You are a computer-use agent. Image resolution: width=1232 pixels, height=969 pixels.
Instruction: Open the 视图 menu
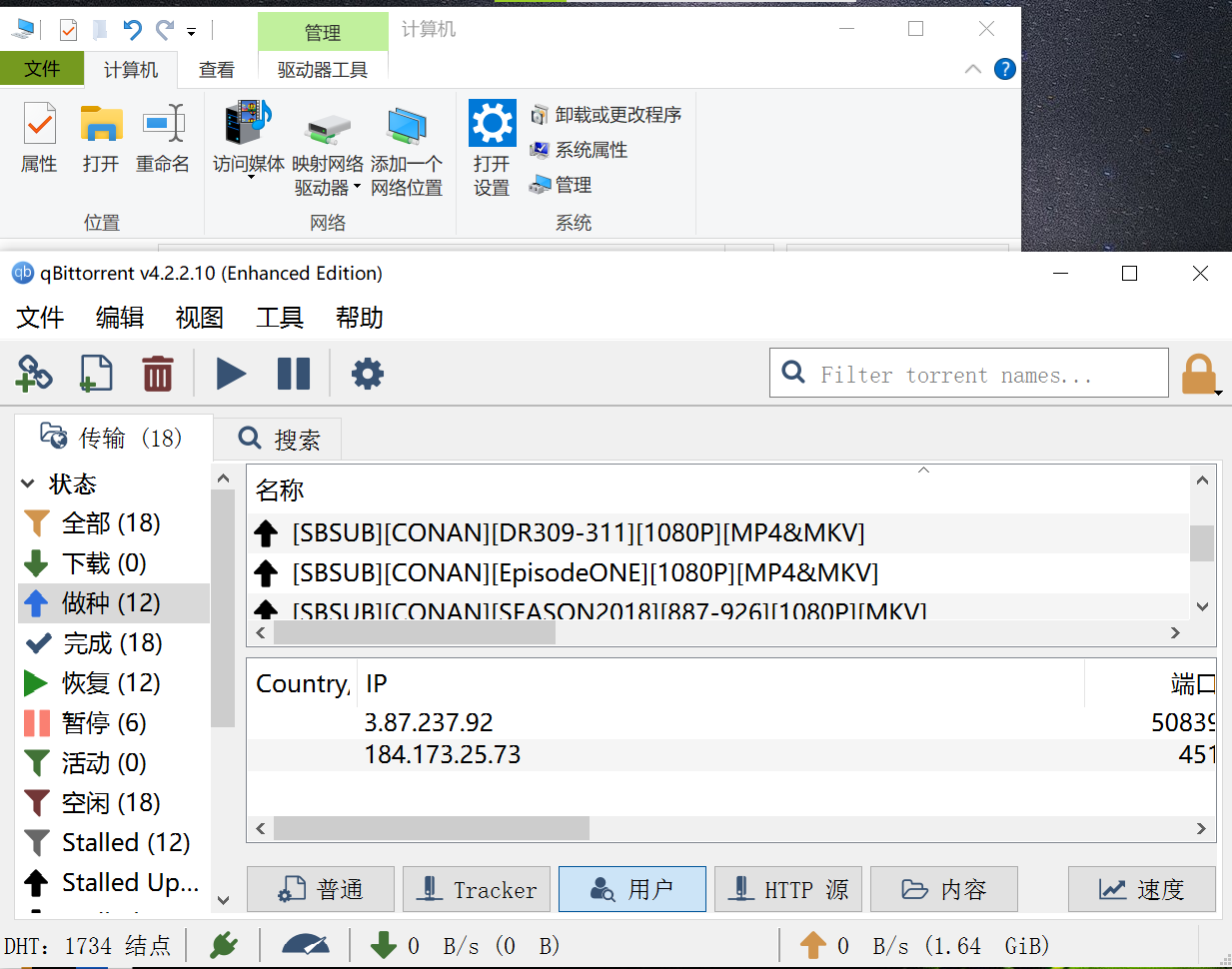click(200, 318)
